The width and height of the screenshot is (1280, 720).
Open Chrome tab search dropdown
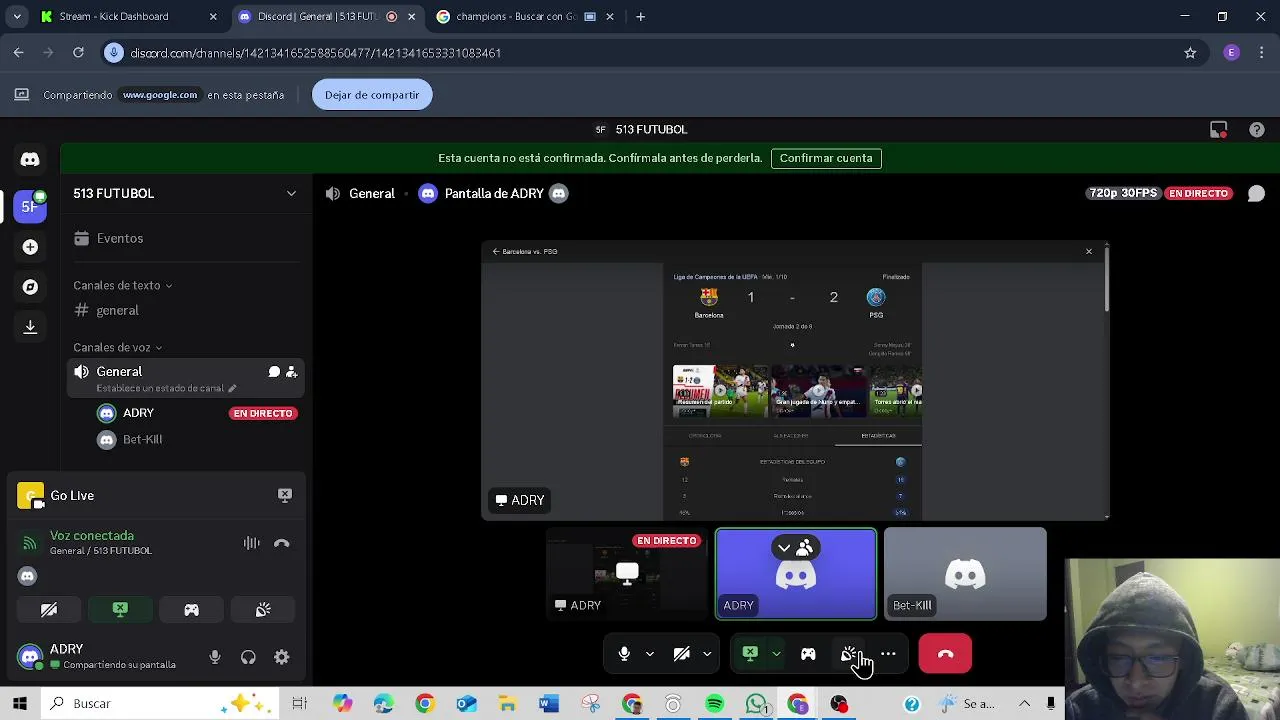pyautogui.click(x=17, y=17)
